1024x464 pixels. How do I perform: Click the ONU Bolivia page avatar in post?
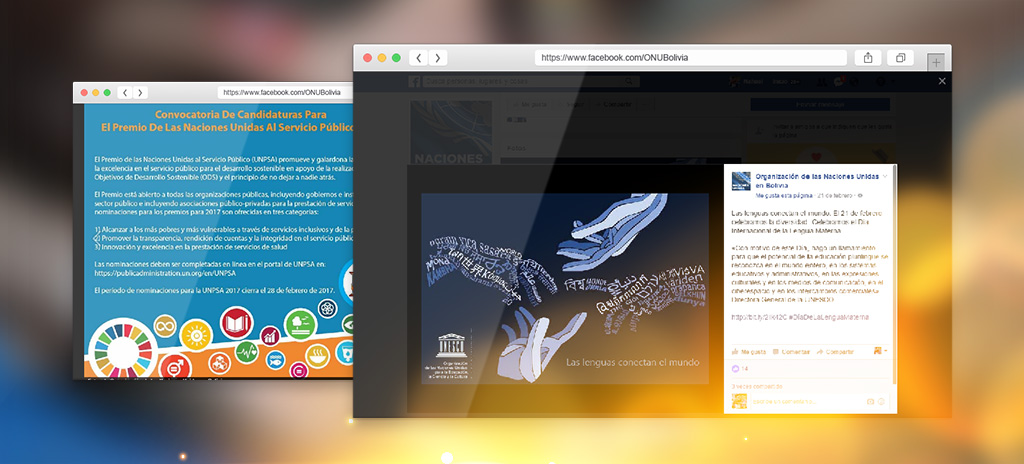tap(740, 180)
